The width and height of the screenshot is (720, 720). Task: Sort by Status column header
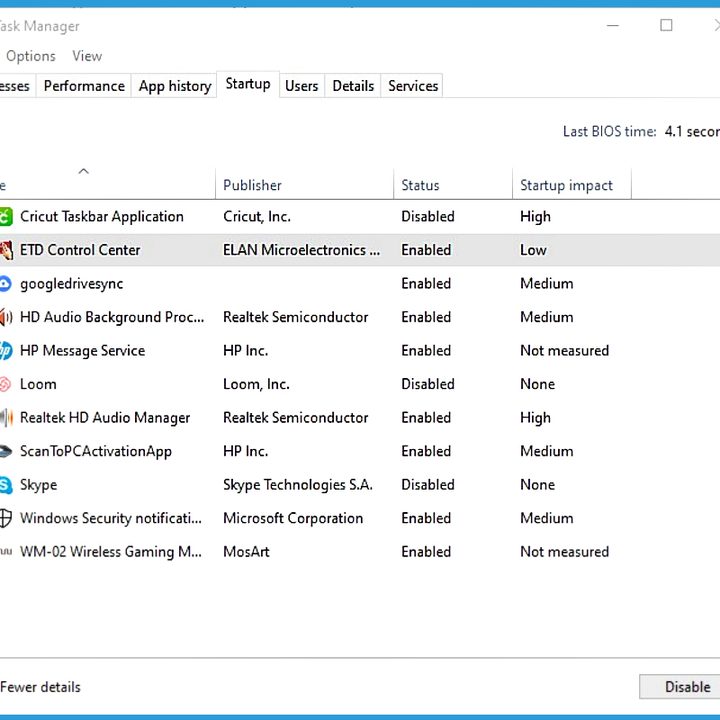453,185
